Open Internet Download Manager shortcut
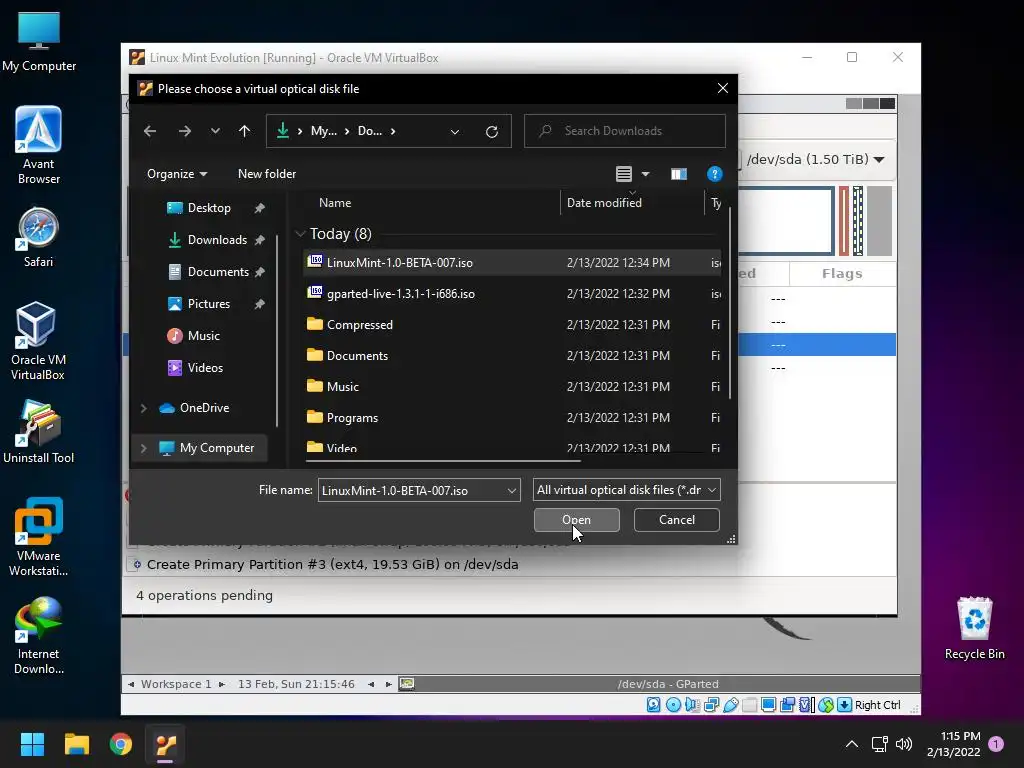1024x768 pixels. pos(39,635)
